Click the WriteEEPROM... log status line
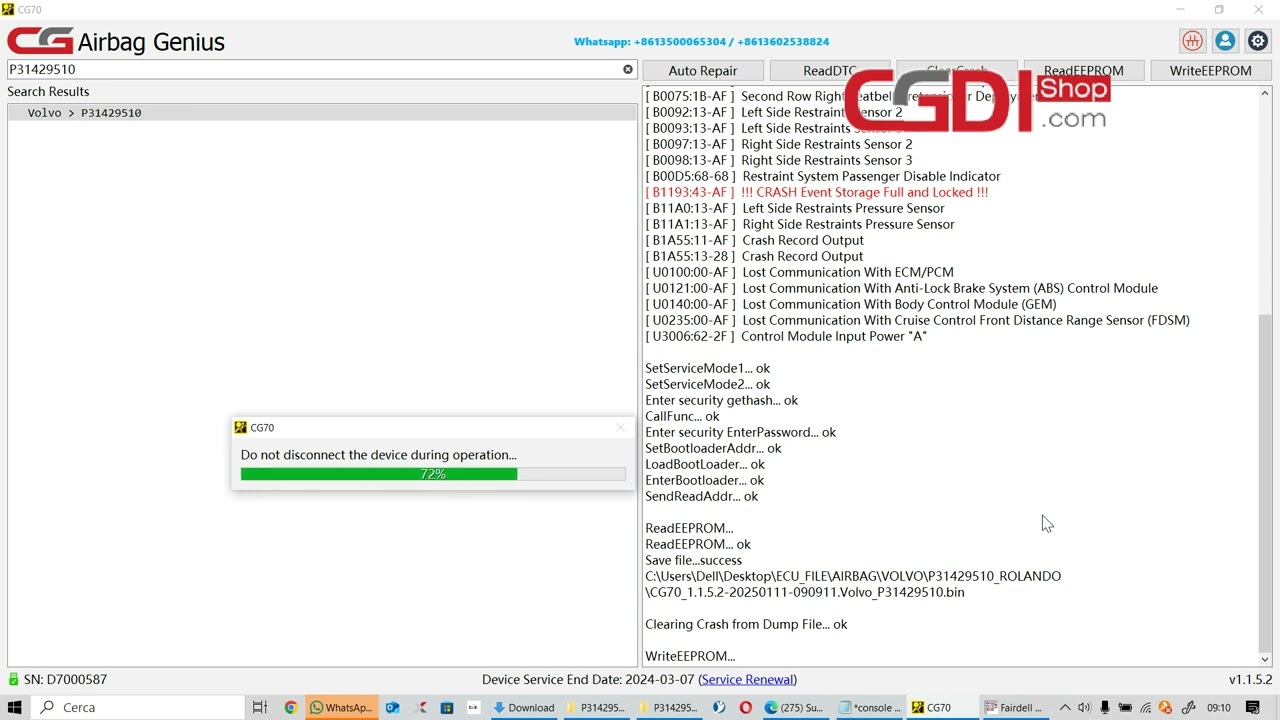 (690, 656)
